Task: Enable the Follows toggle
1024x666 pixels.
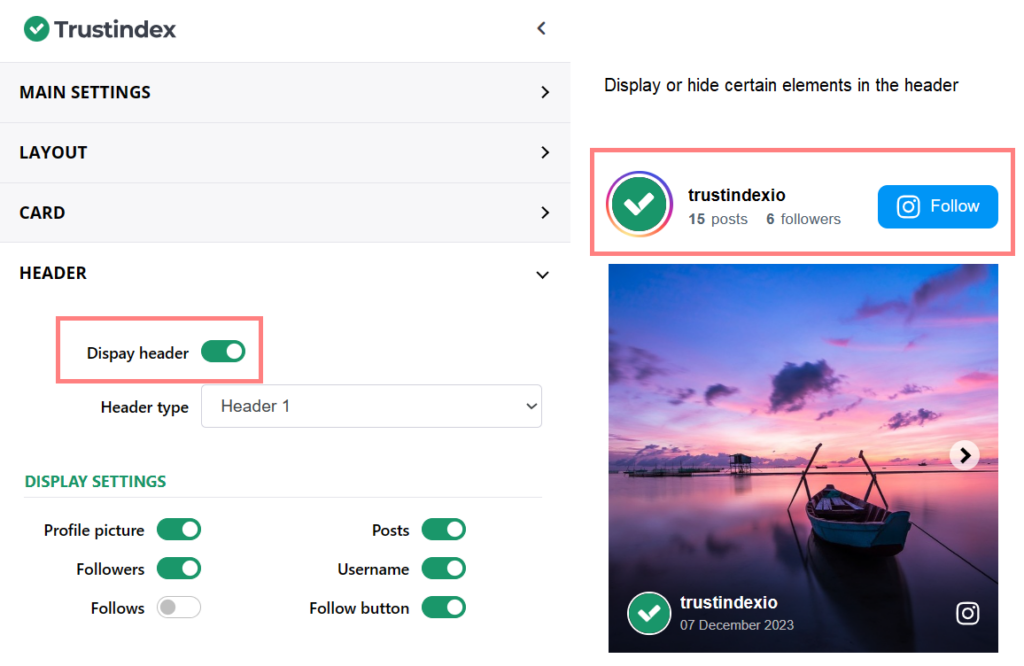Action: coord(179,607)
